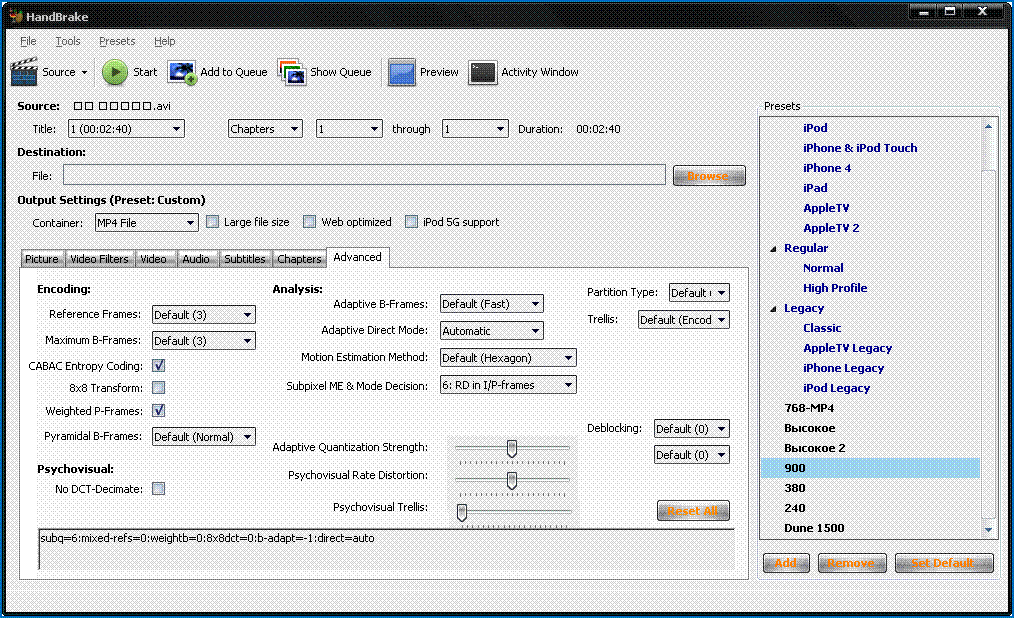Viewport: 1014px width, 618px height.
Task: Click Psychovisual Rate Distortion slider handle
Action: tap(512, 481)
